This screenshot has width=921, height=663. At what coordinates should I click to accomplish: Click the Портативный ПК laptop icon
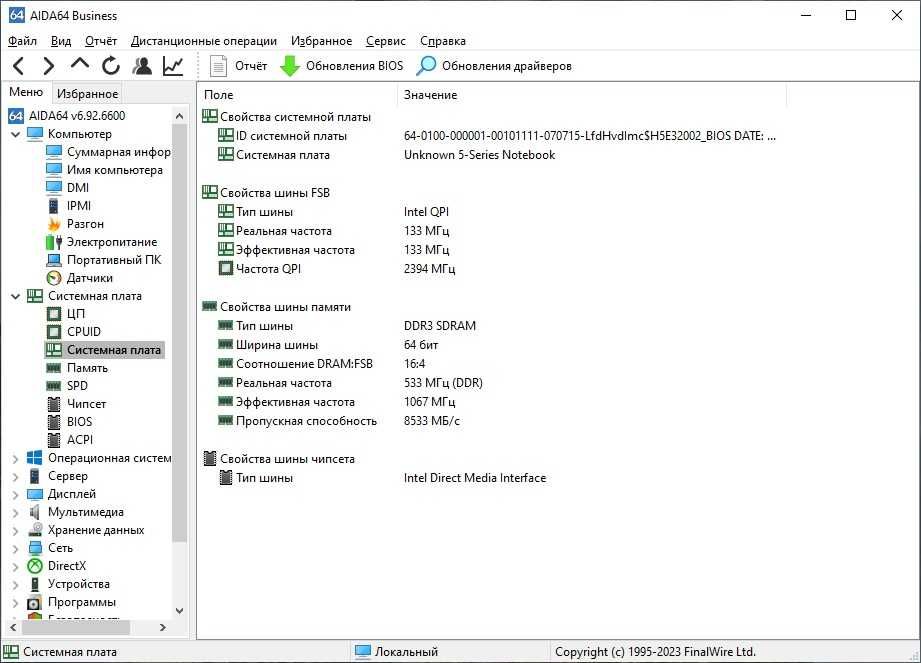54,260
